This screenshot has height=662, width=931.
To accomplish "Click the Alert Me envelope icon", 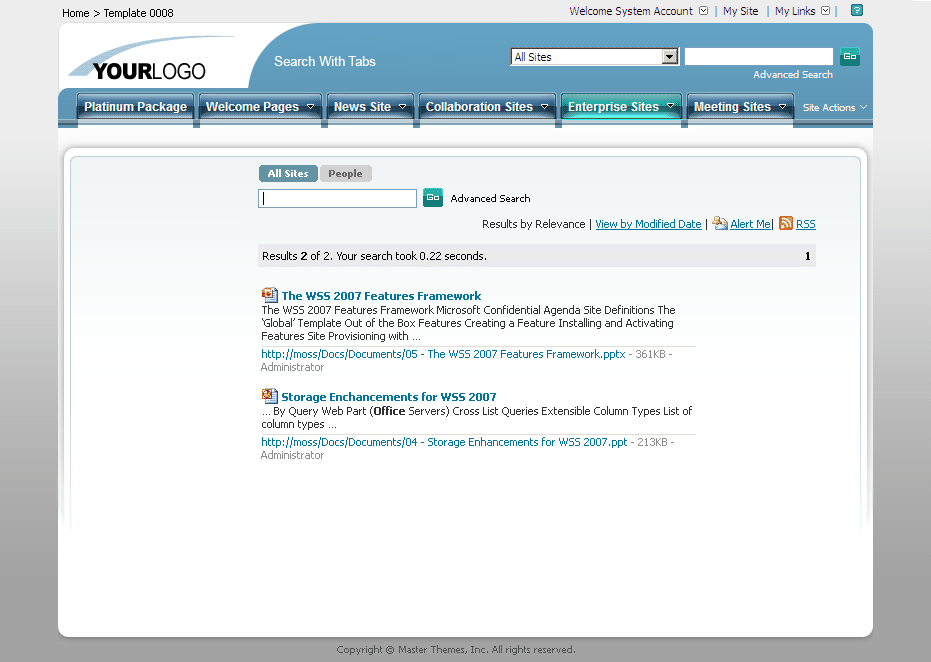I will [x=721, y=223].
